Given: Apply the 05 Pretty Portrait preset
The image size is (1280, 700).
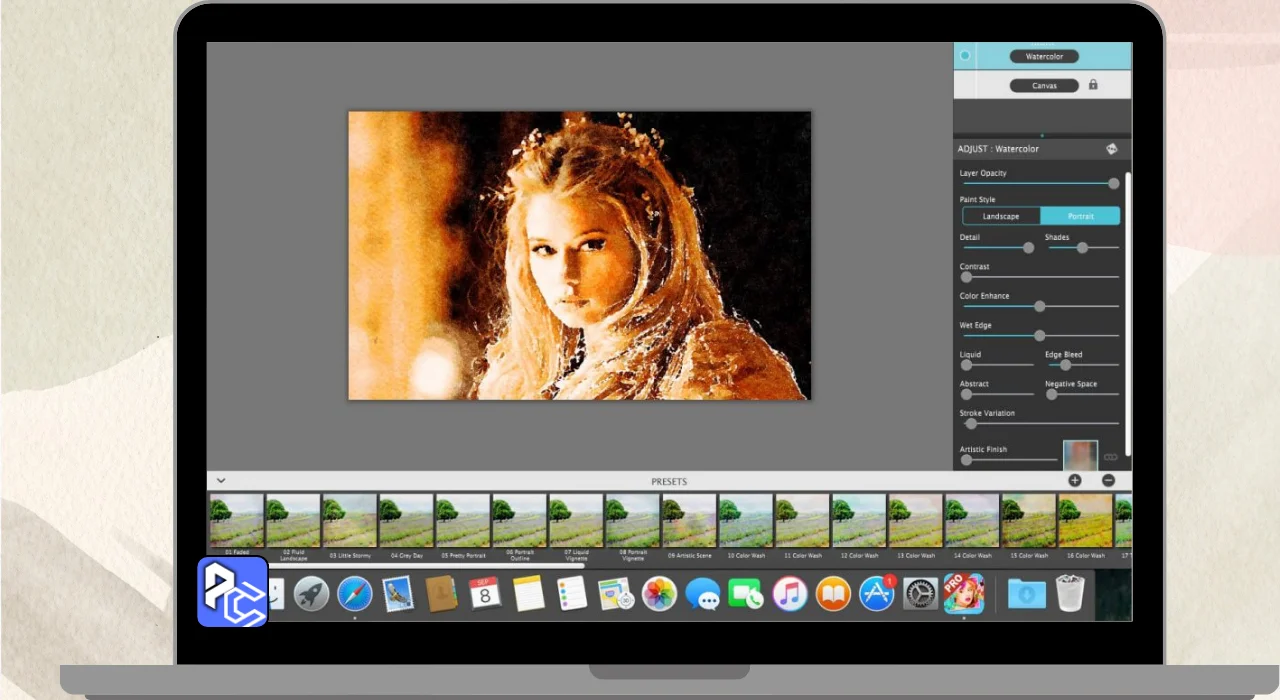Looking at the screenshot, I should point(462,520).
